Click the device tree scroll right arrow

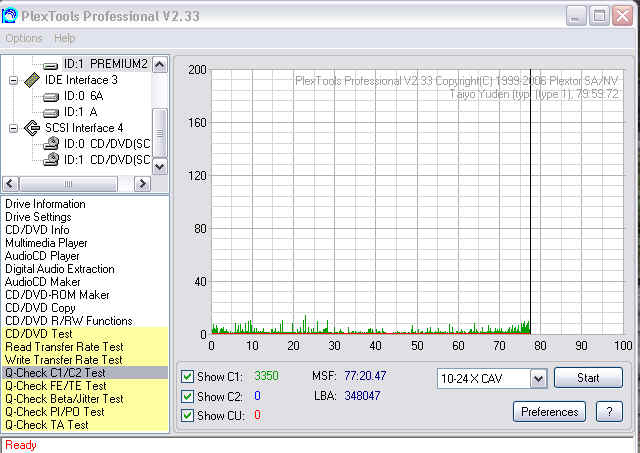click(142, 184)
